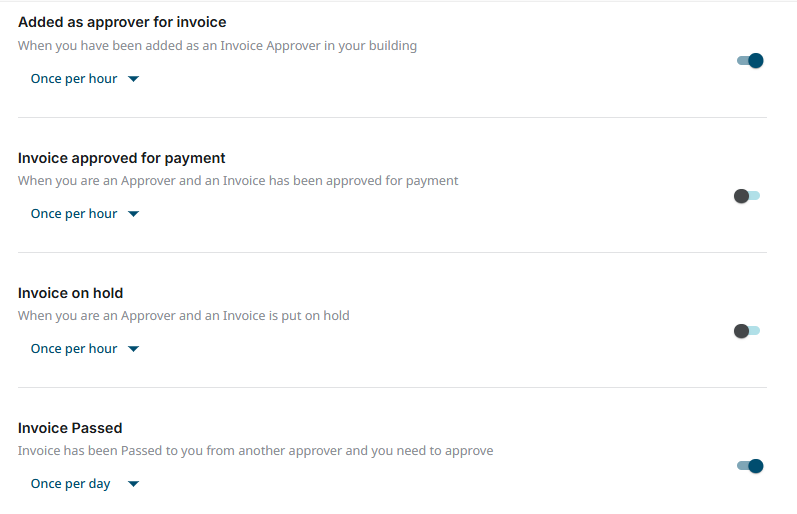Screen dimensions: 797x514
Task: Click the Invoice Approver in your building description
Action: tap(217, 46)
